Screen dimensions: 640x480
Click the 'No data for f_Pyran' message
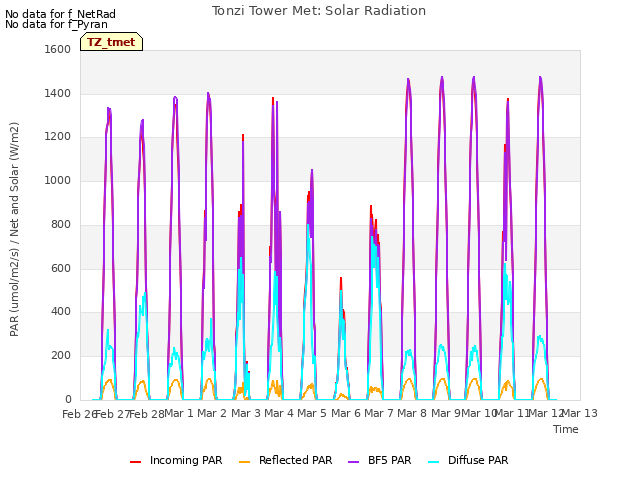pyautogui.click(x=56, y=24)
